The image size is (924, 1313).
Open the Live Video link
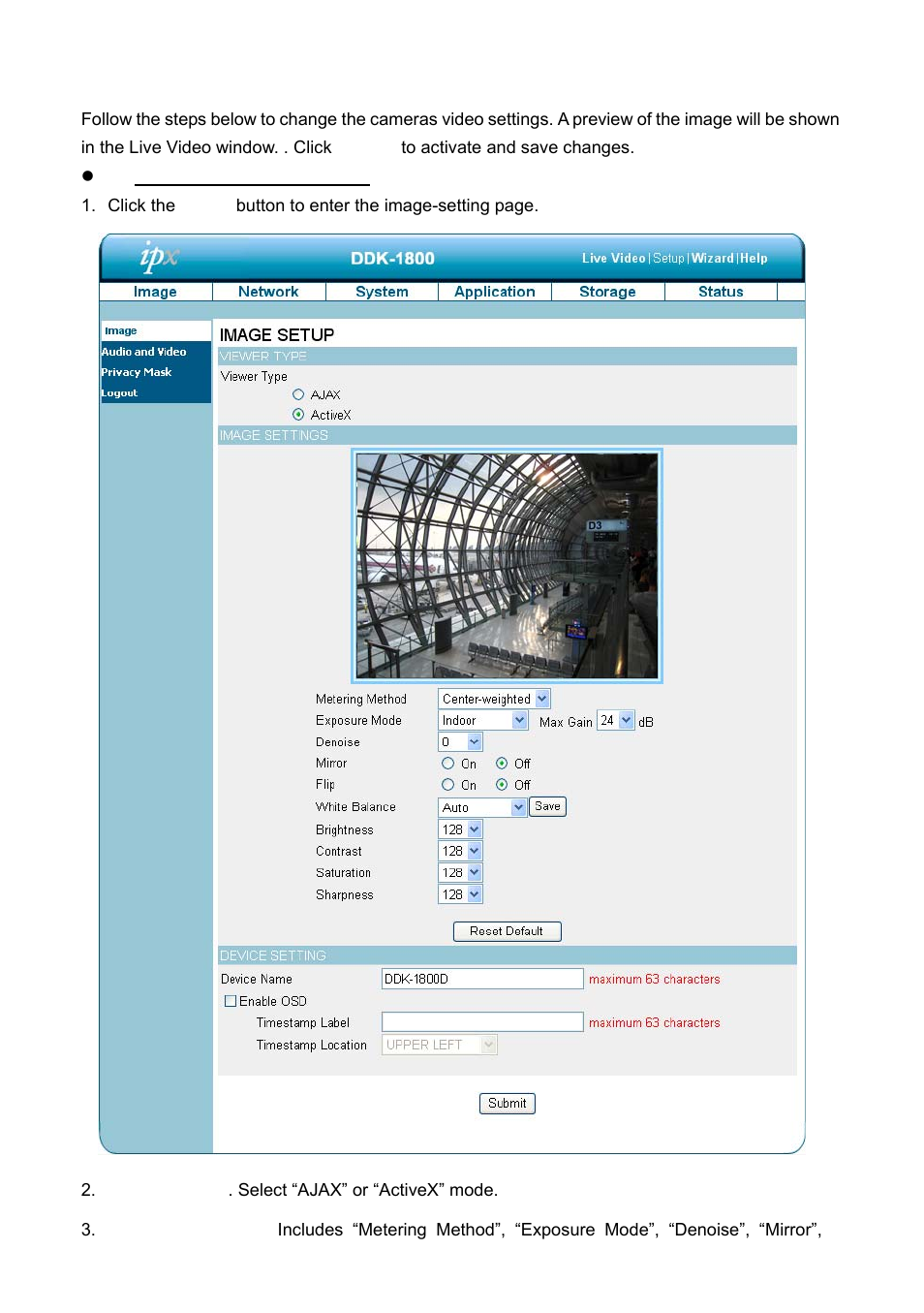coord(613,259)
